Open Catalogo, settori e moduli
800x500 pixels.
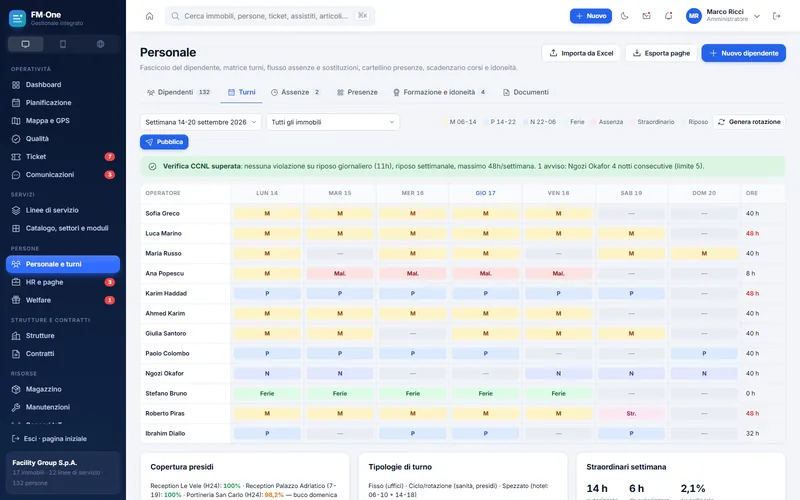click(63, 228)
